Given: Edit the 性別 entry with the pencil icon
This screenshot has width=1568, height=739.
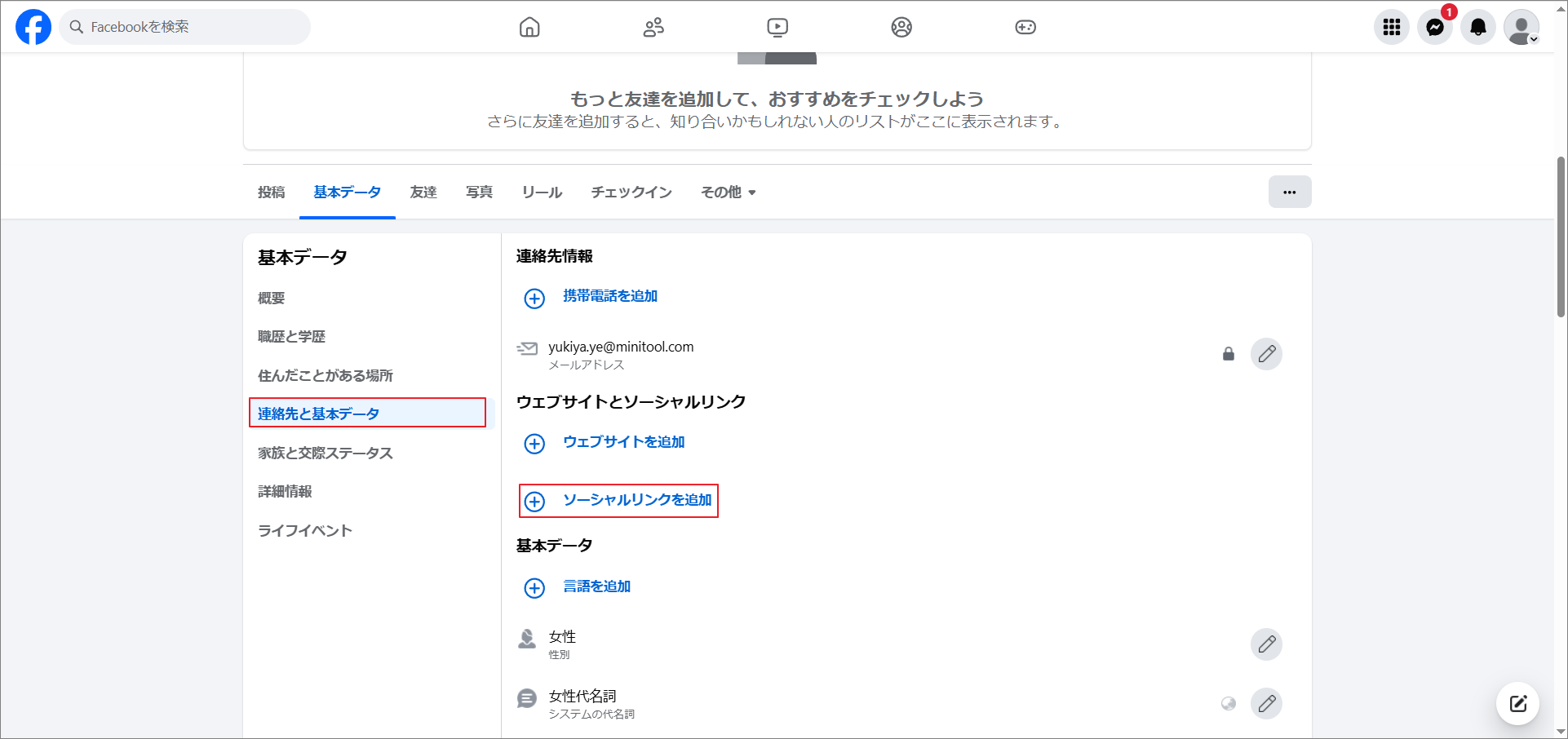Looking at the screenshot, I should [x=1266, y=644].
